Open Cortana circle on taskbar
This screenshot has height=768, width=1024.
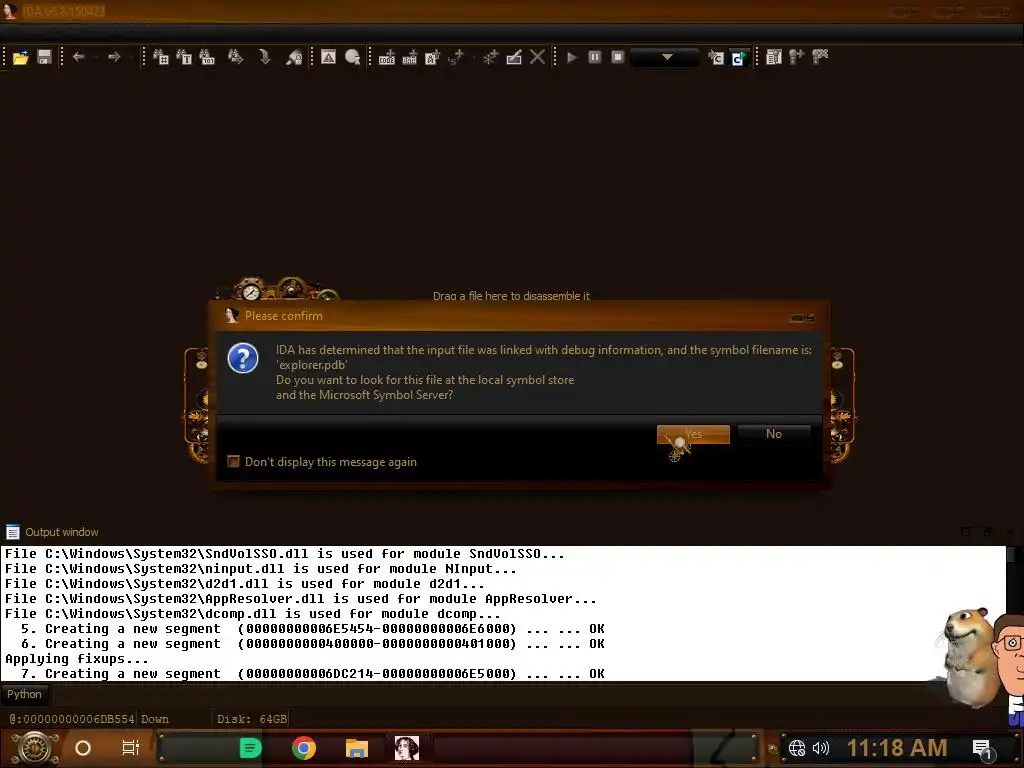click(x=82, y=748)
